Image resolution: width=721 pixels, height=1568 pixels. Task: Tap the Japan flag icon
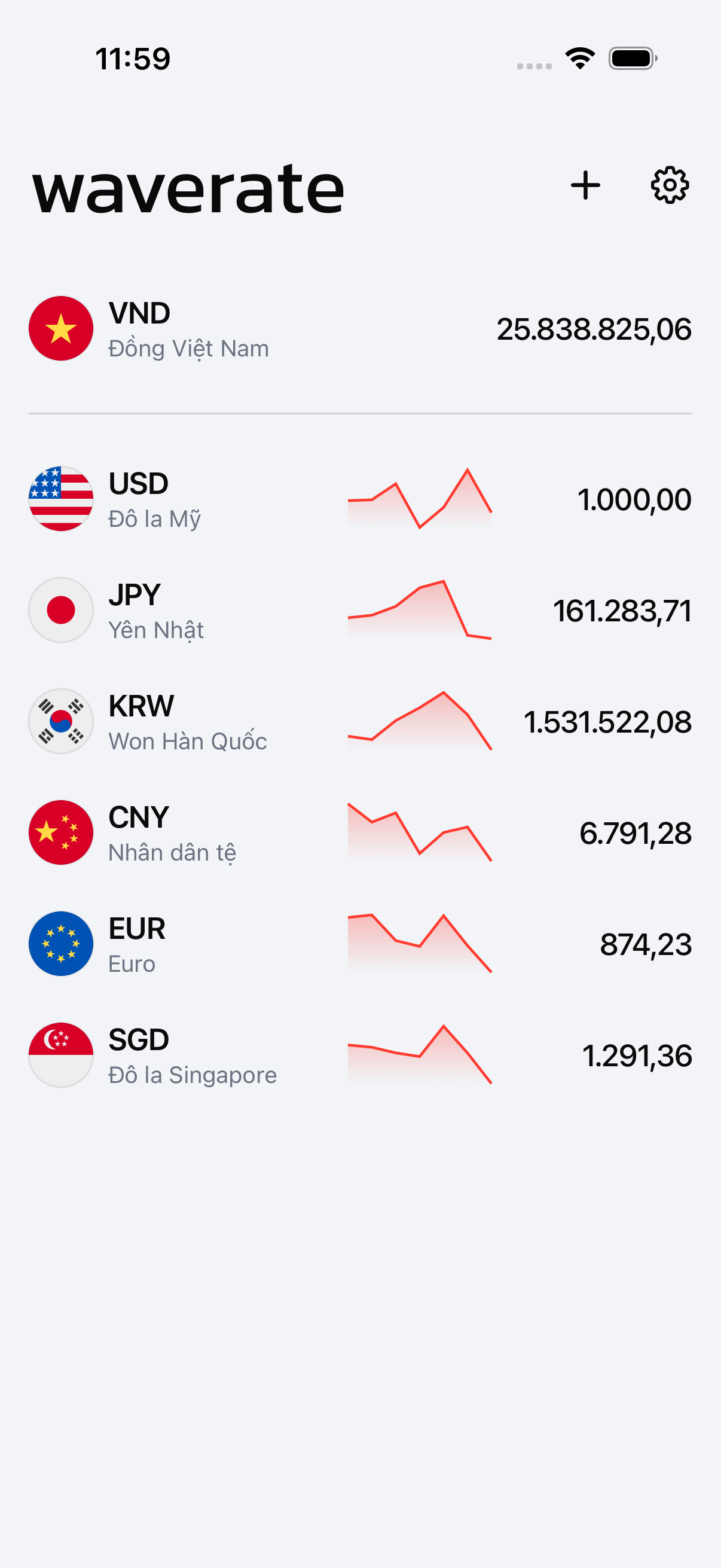click(61, 610)
